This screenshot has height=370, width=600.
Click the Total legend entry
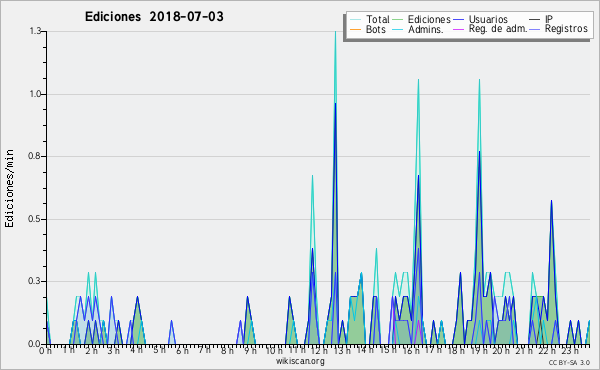click(x=370, y=19)
